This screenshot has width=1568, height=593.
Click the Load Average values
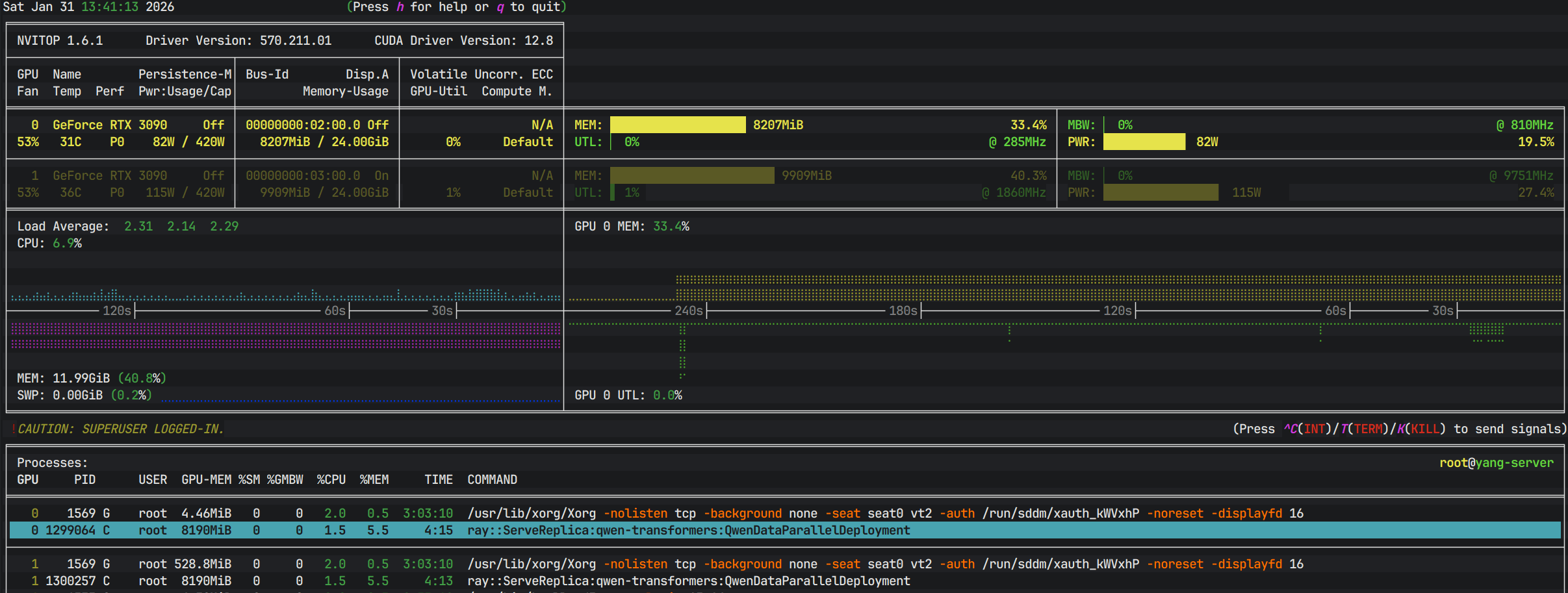181,226
